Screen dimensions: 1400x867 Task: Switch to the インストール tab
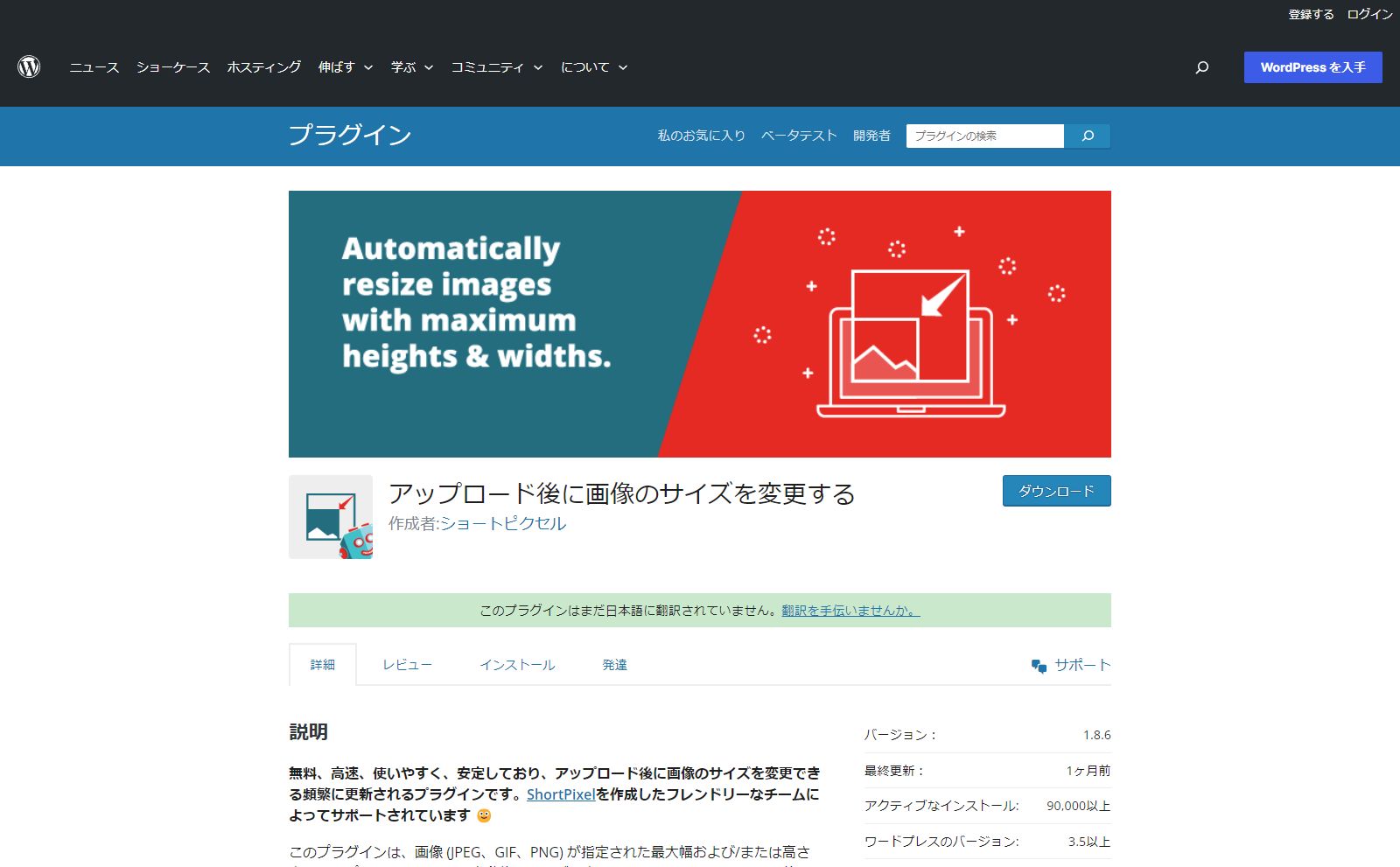tap(517, 665)
